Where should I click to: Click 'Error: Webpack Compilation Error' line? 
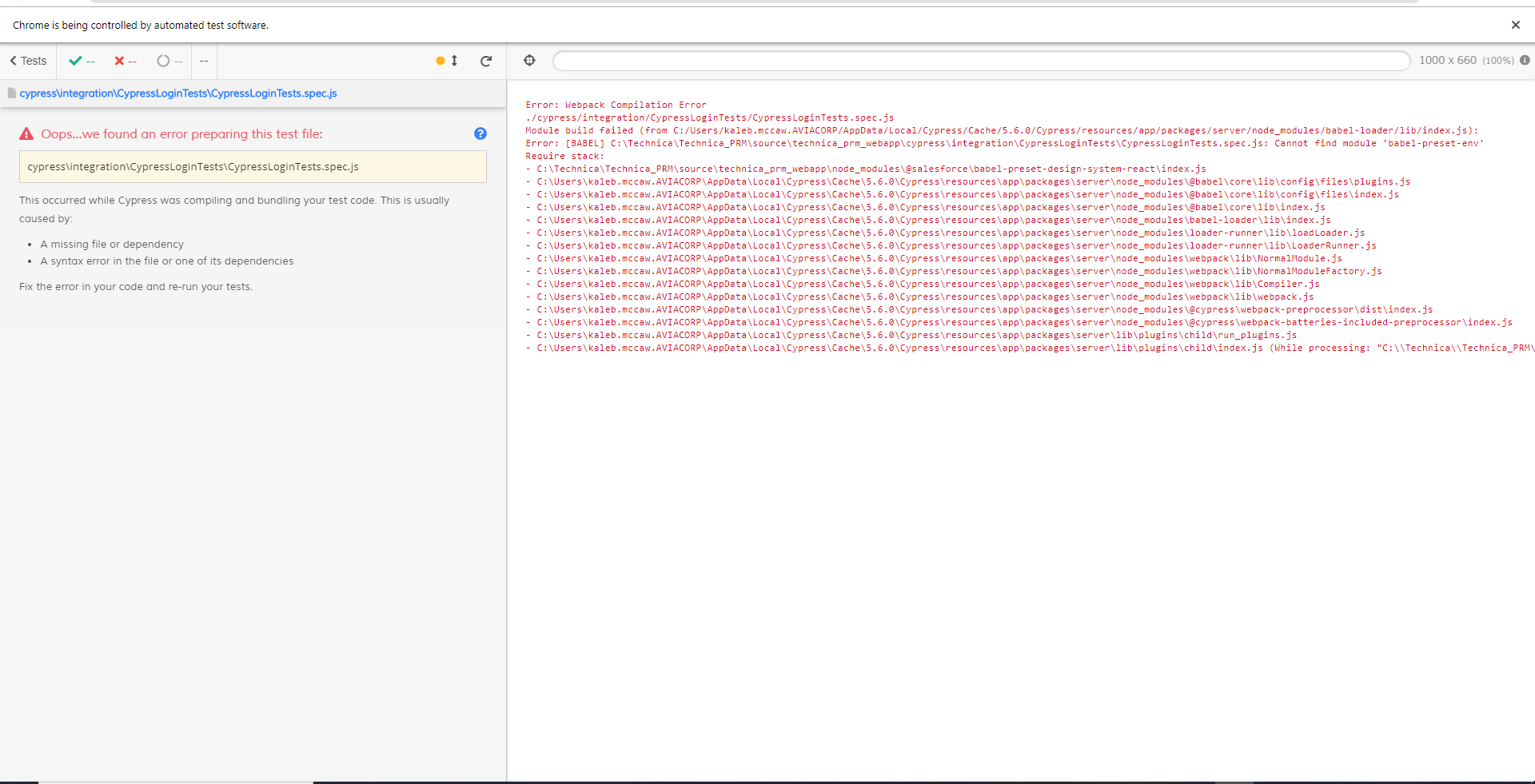click(616, 105)
